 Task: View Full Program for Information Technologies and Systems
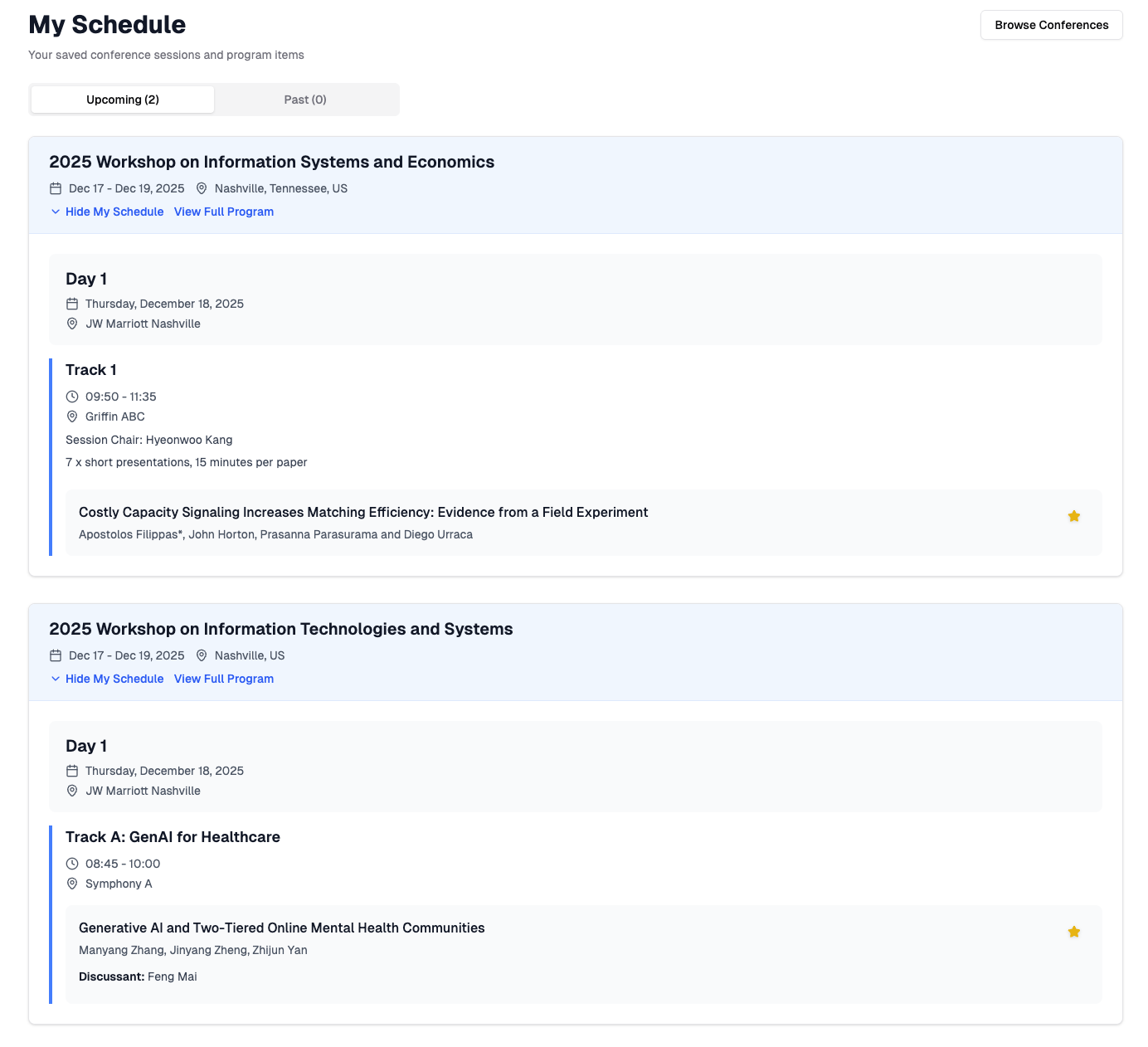tap(224, 679)
